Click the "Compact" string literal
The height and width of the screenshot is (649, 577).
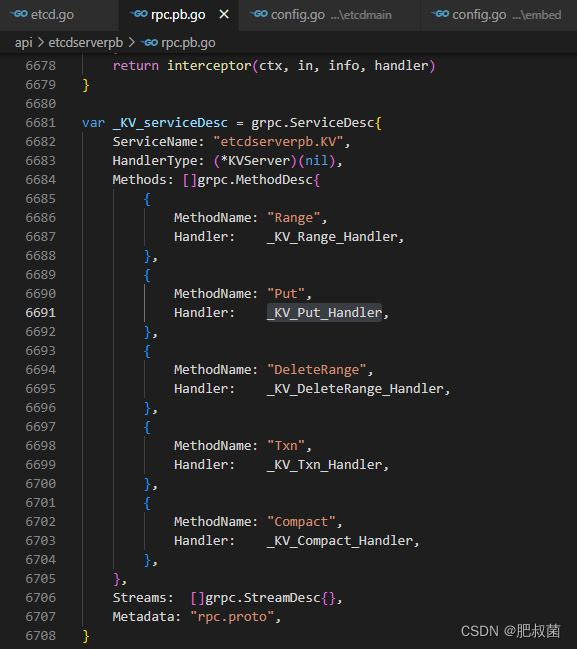point(301,522)
